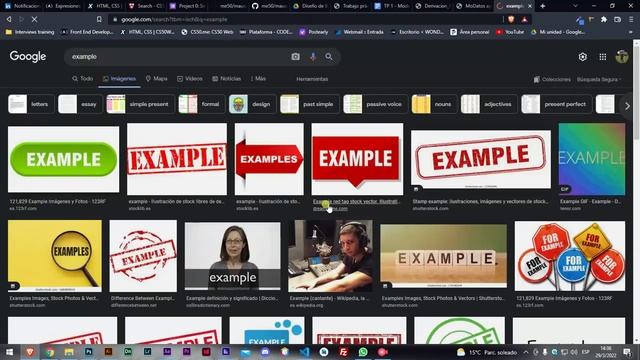
Task: Search by image using camera icon
Action: pyautogui.click(x=296, y=57)
